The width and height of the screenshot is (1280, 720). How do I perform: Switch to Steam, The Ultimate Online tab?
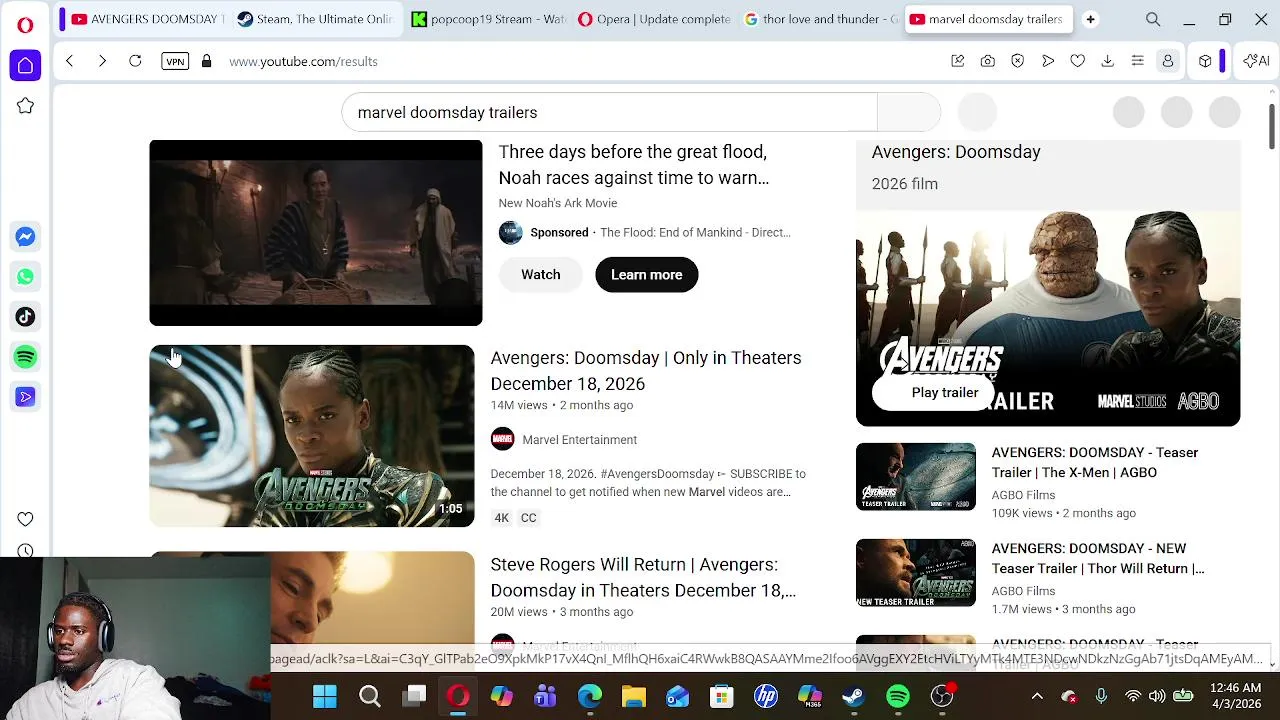316,19
